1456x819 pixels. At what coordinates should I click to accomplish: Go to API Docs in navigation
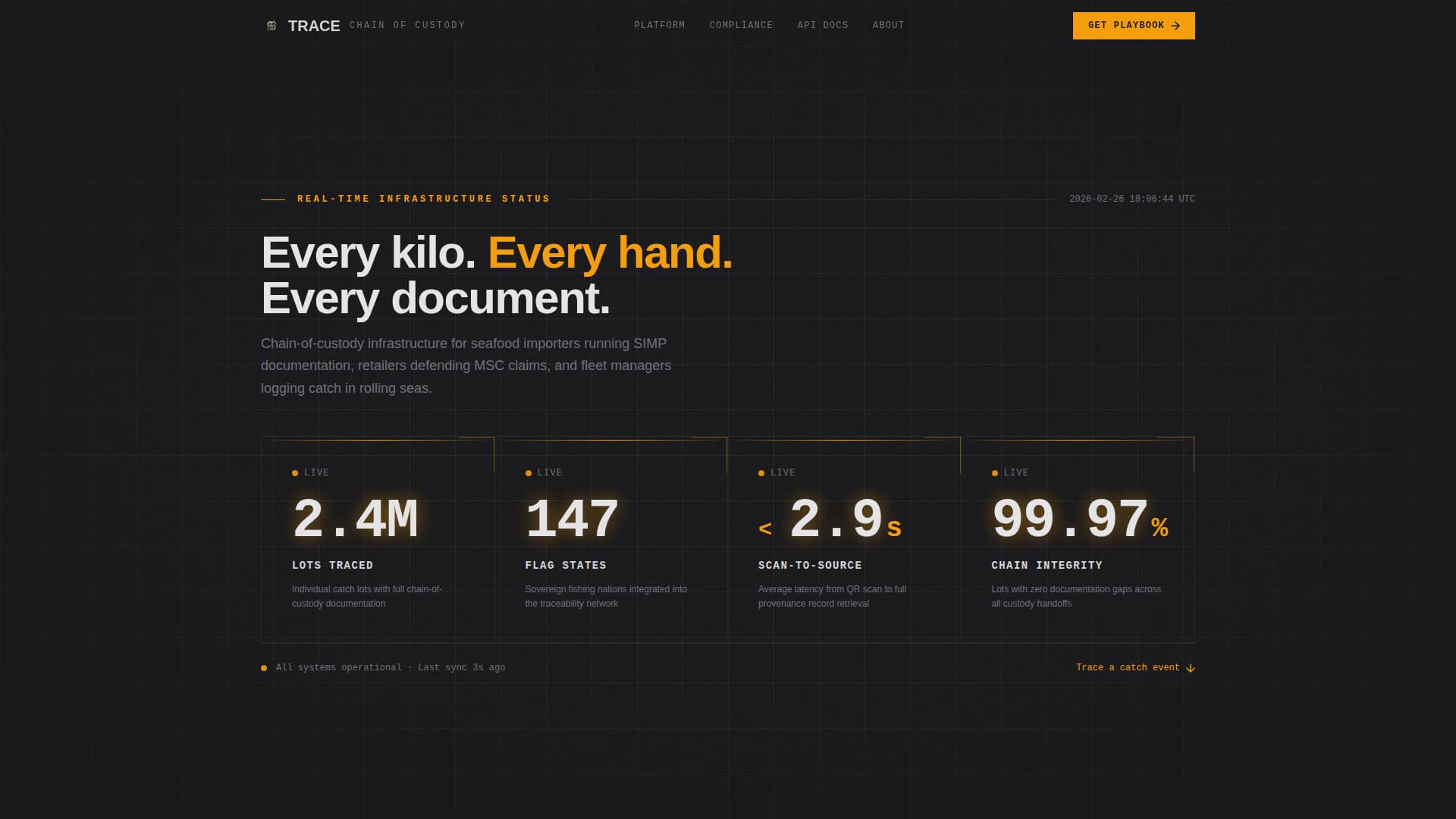coord(822,25)
